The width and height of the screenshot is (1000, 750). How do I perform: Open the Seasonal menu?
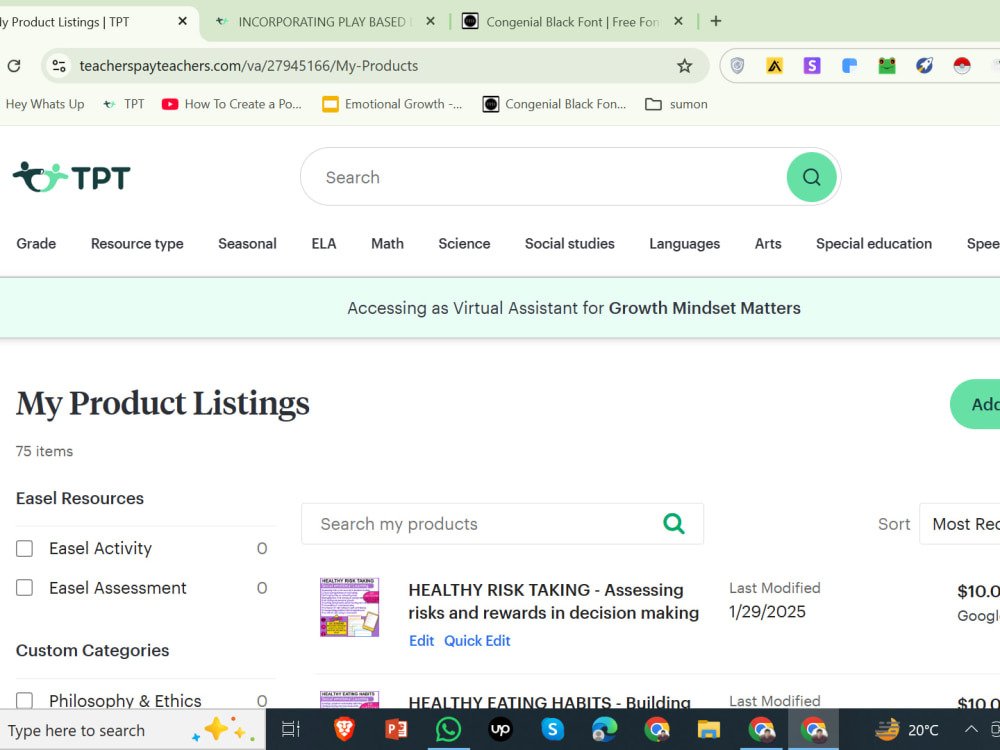click(x=247, y=244)
